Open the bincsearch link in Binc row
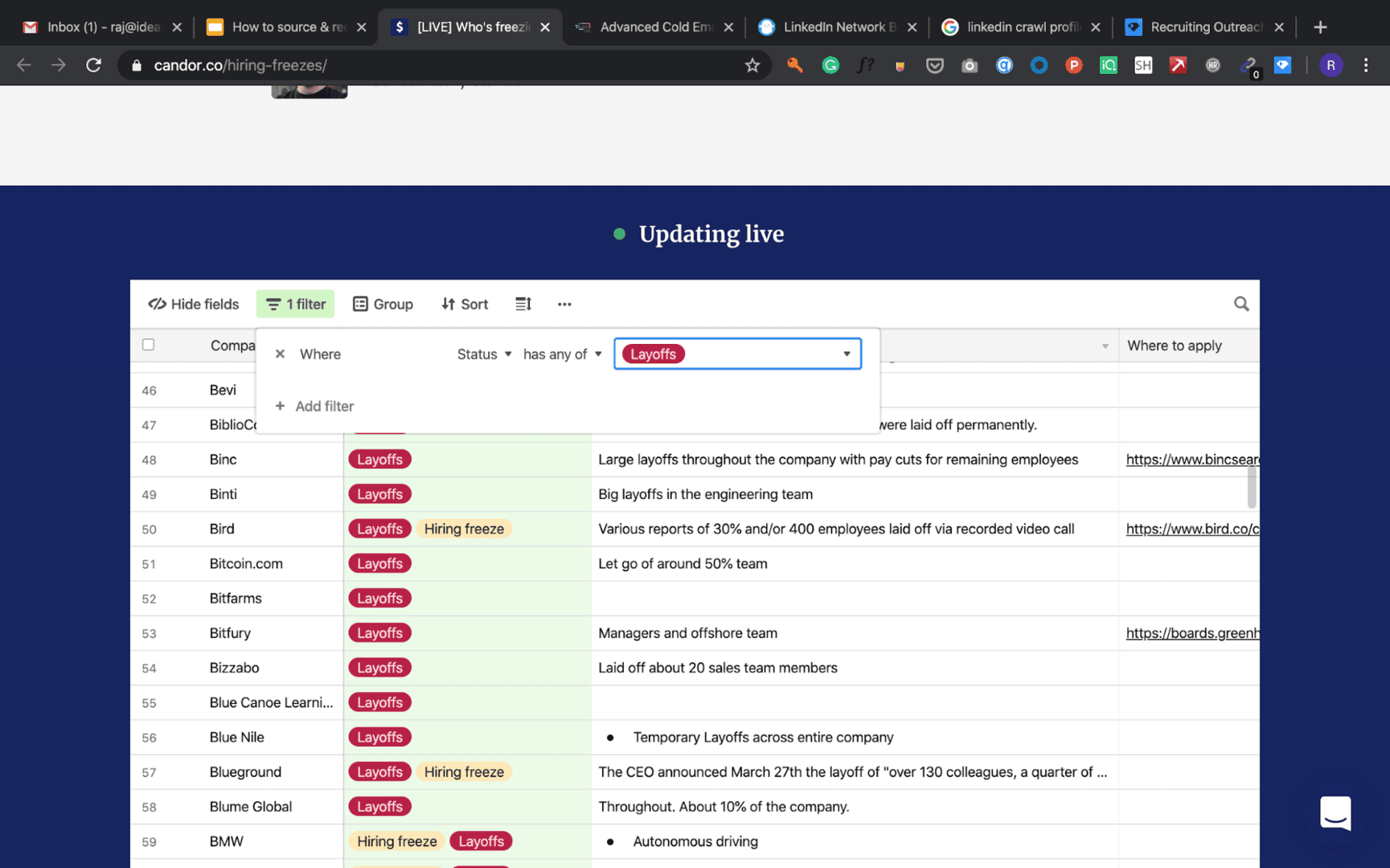 coord(1192,460)
